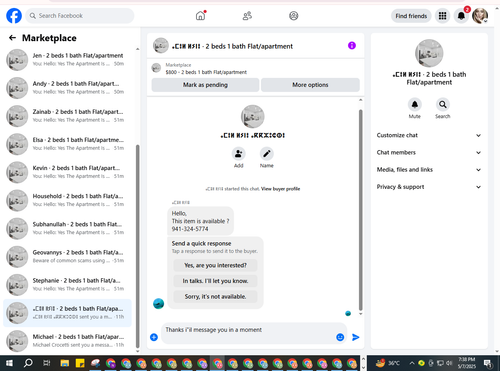Click Mark as pending button
500x371 pixels.
pyautogui.click(x=205, y=85)
